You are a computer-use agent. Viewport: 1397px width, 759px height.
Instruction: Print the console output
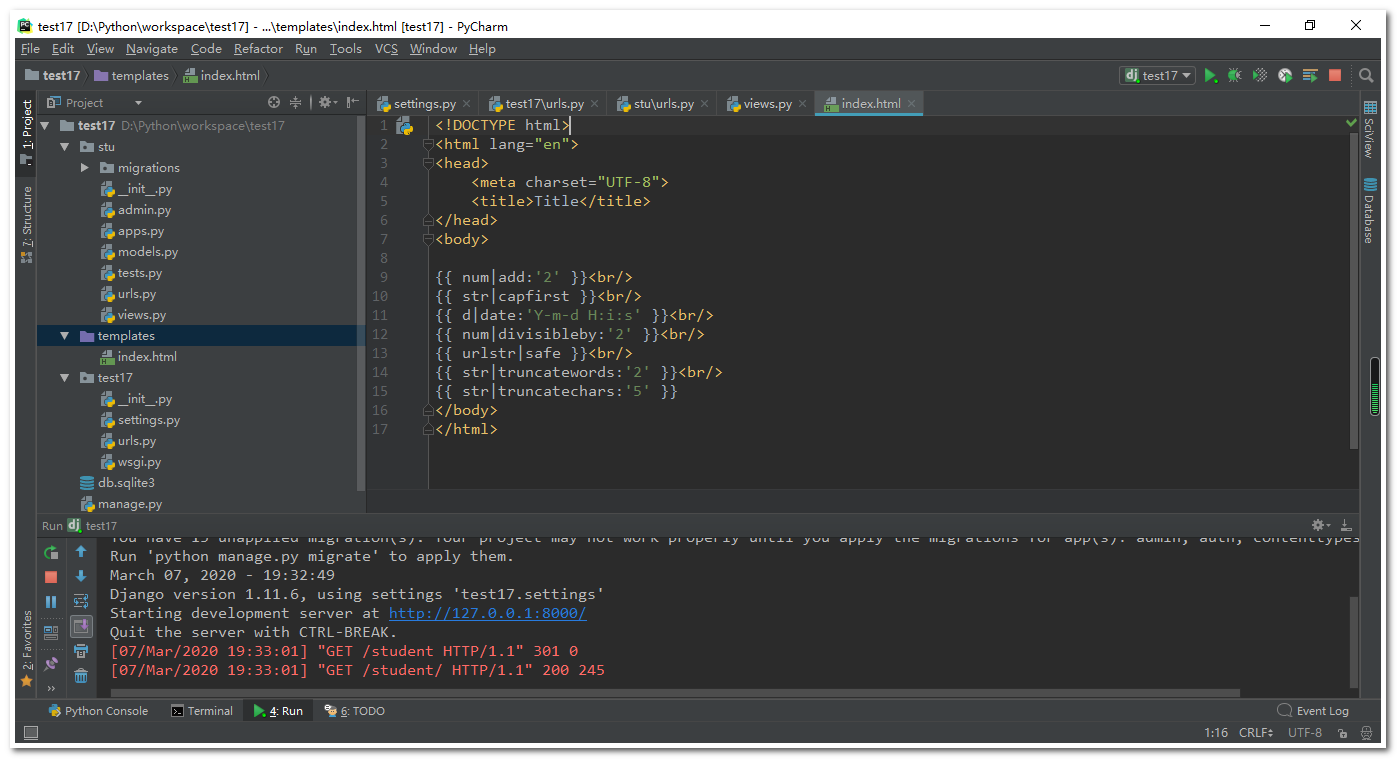point(81,652)
